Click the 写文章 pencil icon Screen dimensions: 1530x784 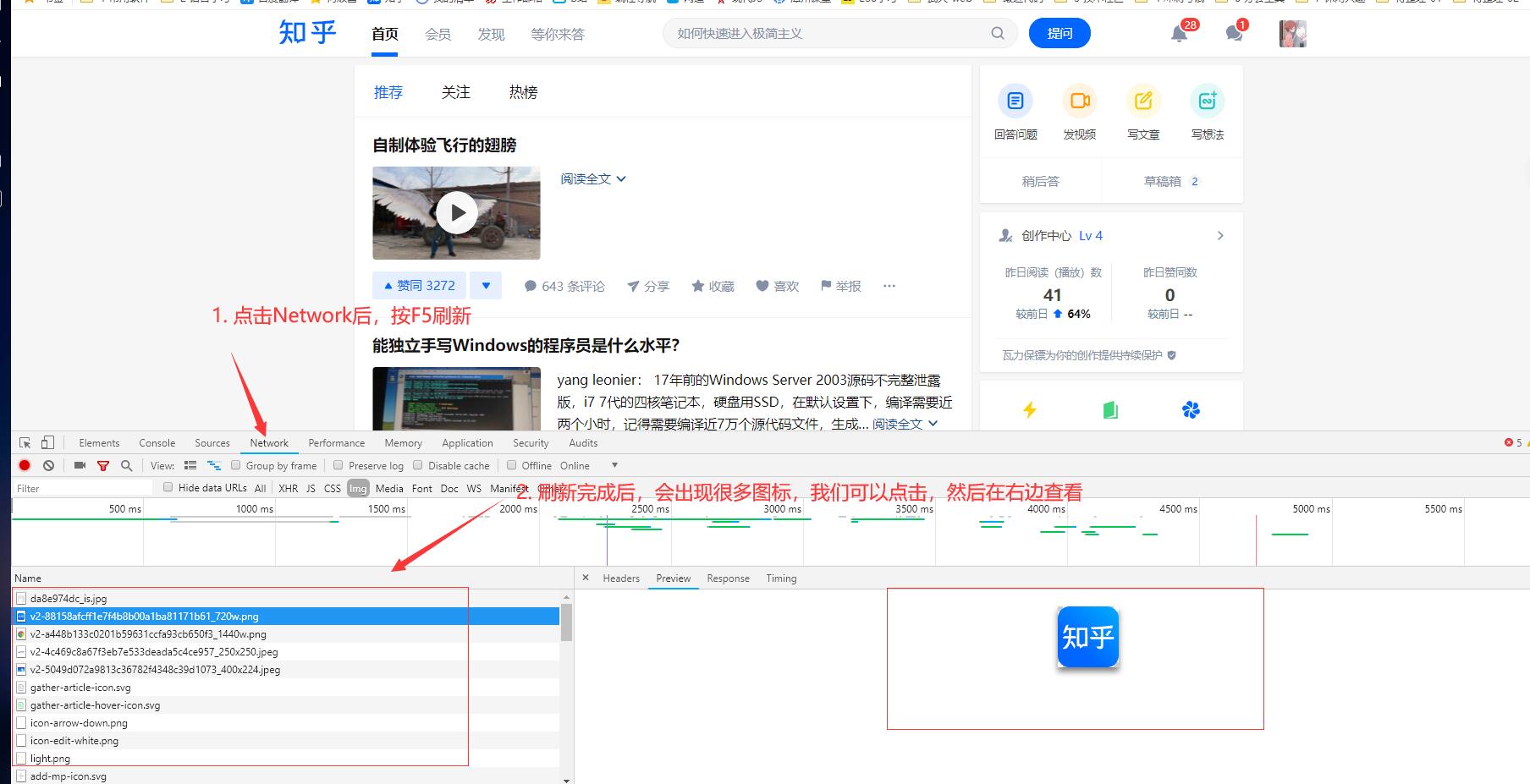[1143, 101]
